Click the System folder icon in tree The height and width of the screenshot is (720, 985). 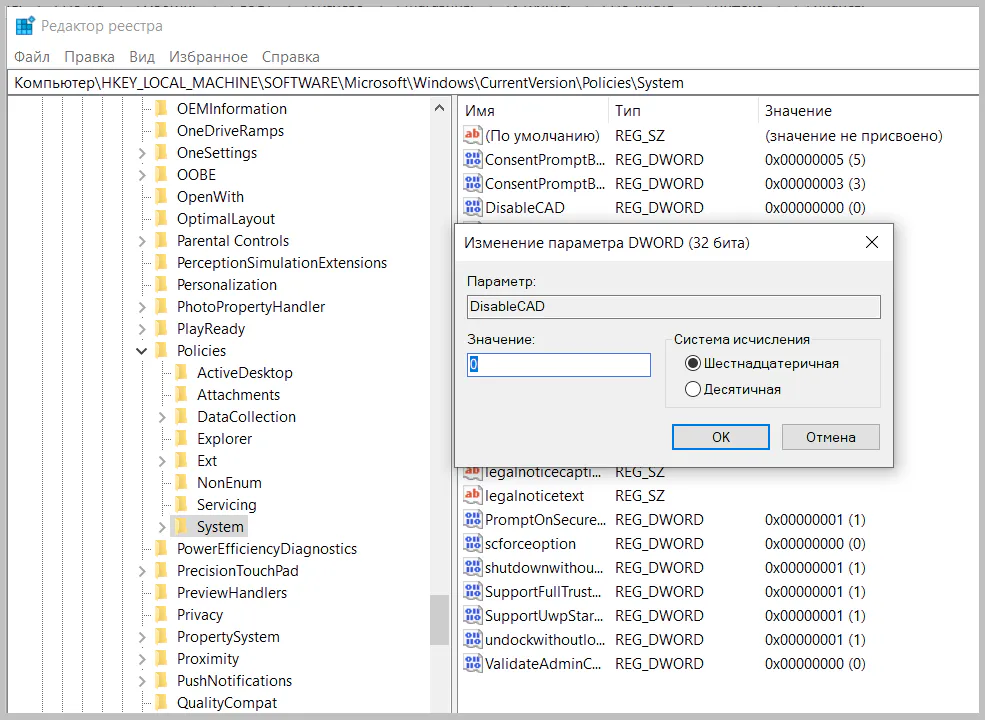[x=181, y=527]
